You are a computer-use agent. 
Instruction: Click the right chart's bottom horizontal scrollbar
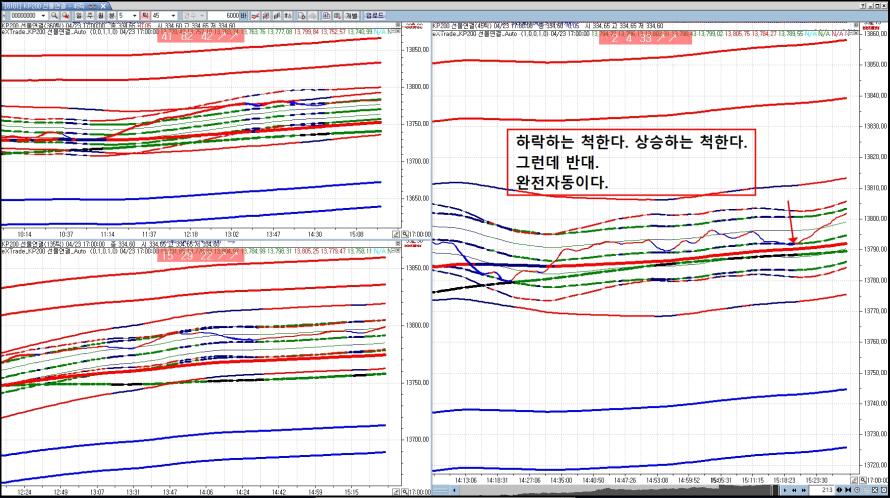click(733, 490)
